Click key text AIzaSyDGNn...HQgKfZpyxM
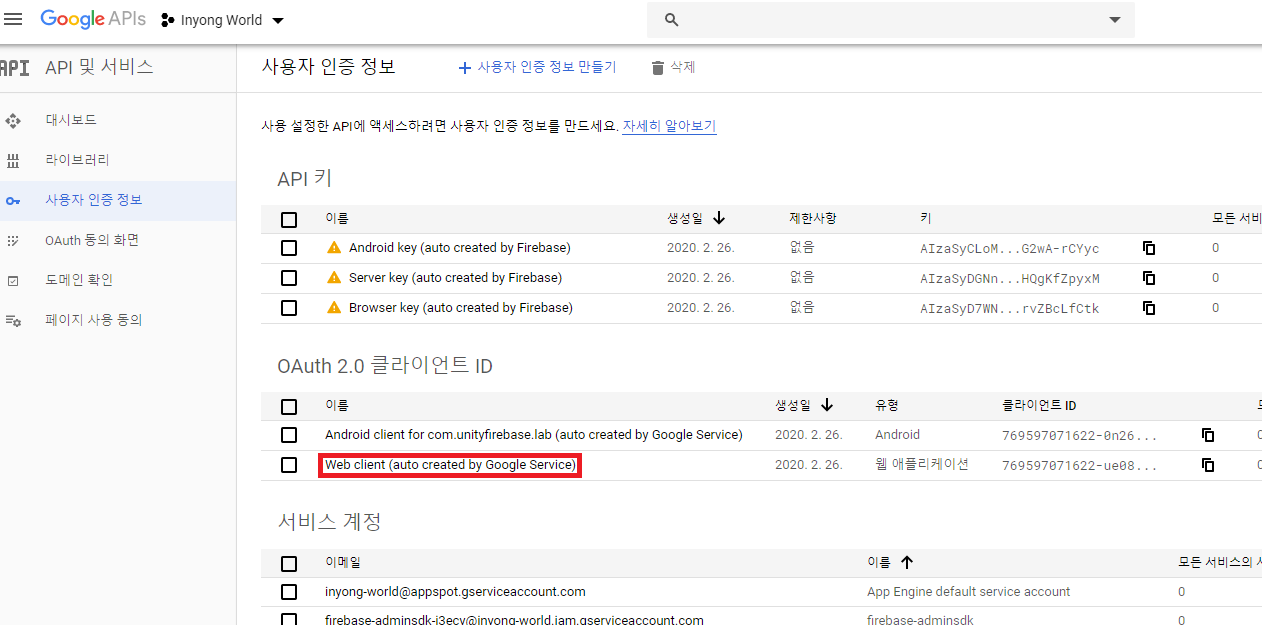Image resolution: width=1262 pixels, height=625 pixels. coord(1010,279)
